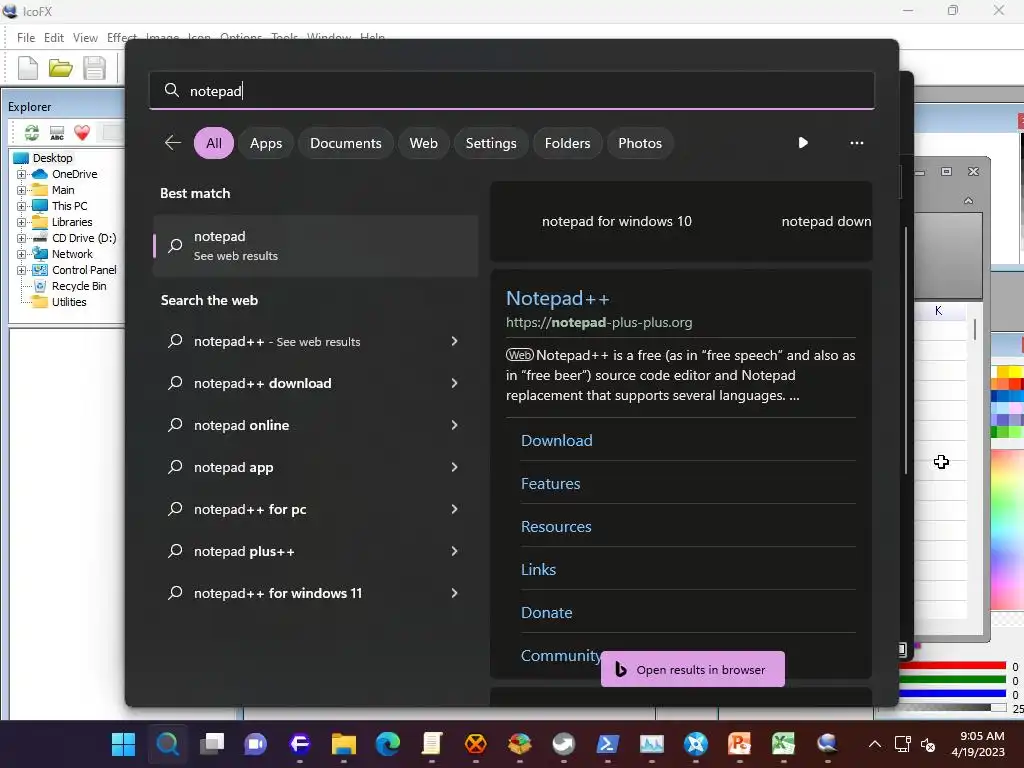The height and width of the screenshot is (768, 1024).
Task: Click the network tray icon
Action: click(x=903, y=744)
